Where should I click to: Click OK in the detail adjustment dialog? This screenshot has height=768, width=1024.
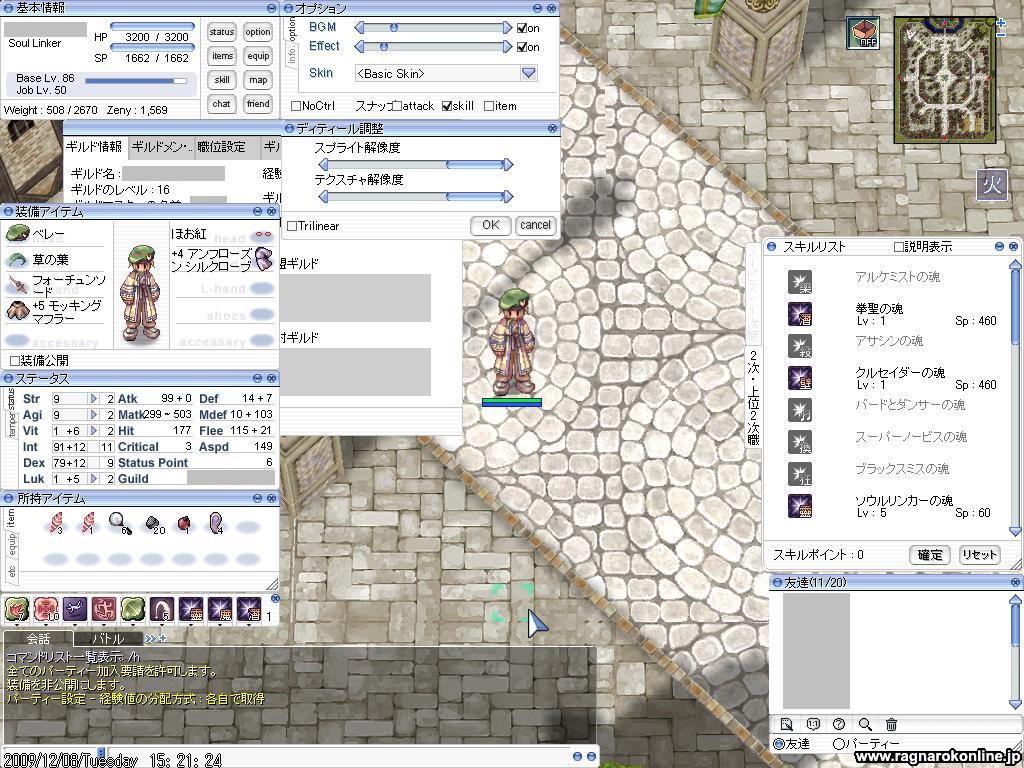point(490,225)
